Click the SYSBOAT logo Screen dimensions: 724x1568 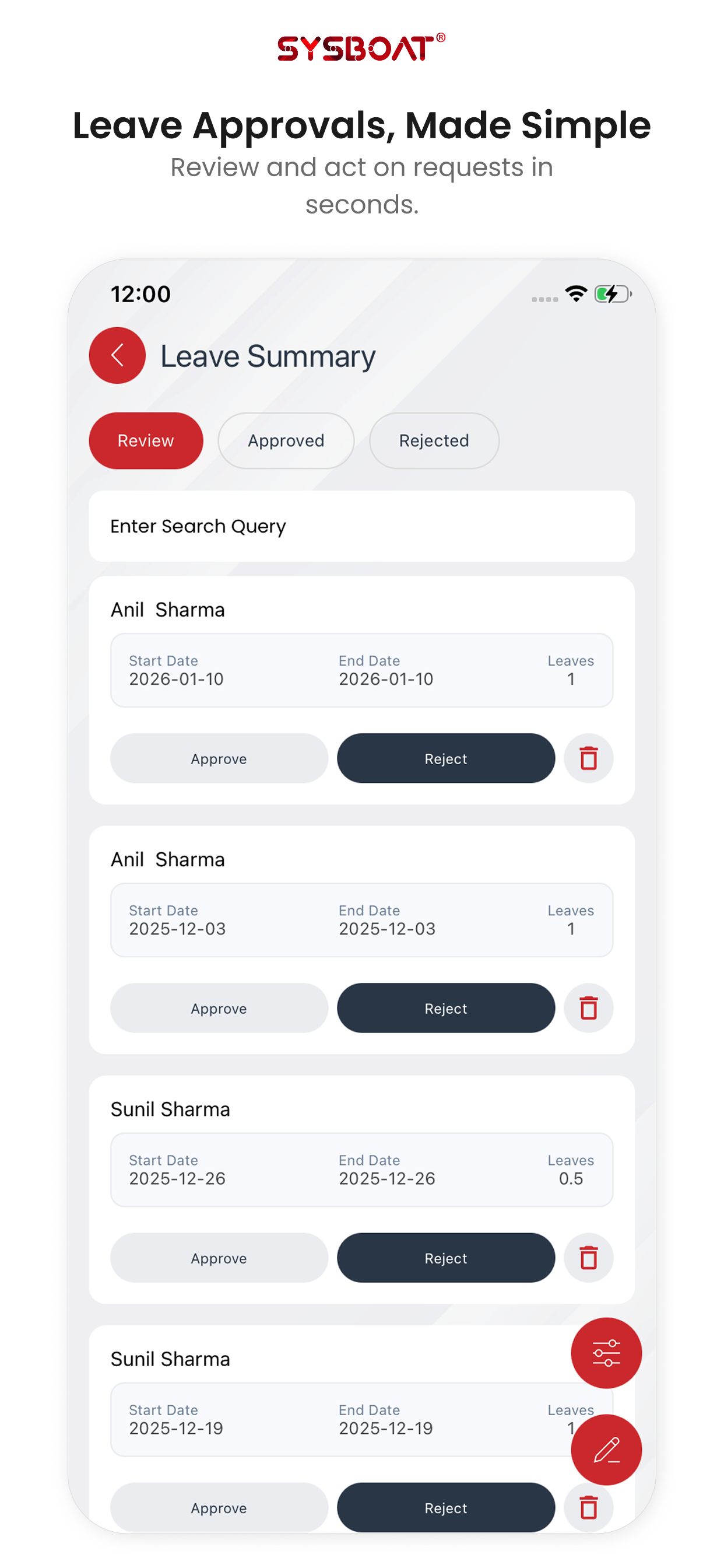click(361, 47)
